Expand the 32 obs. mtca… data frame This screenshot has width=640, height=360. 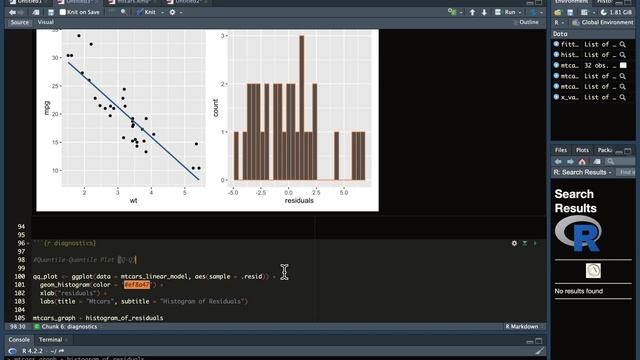pos(556,65)
